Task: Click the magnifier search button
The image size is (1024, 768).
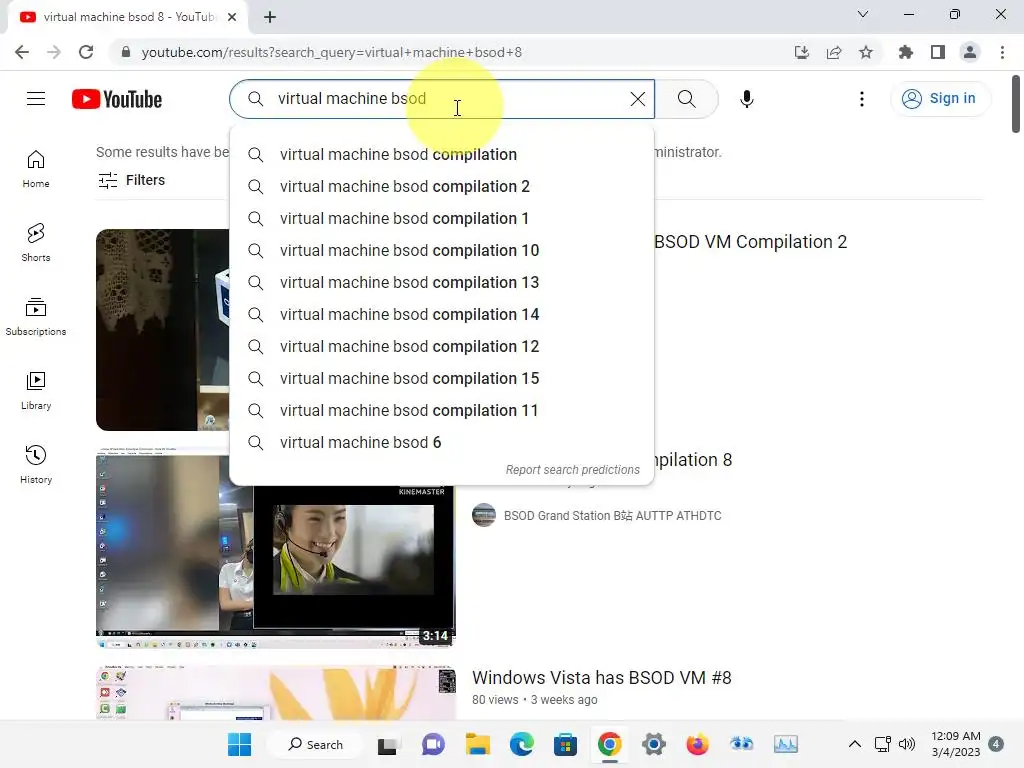Action: (x=686, y=99)
